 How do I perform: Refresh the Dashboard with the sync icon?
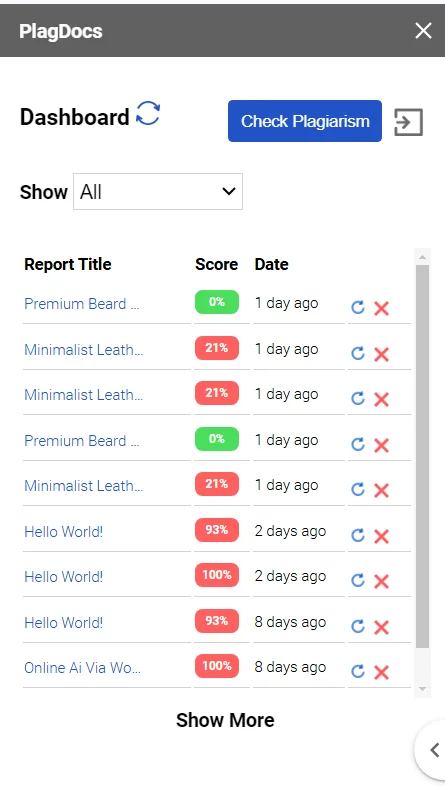(148, 113)
